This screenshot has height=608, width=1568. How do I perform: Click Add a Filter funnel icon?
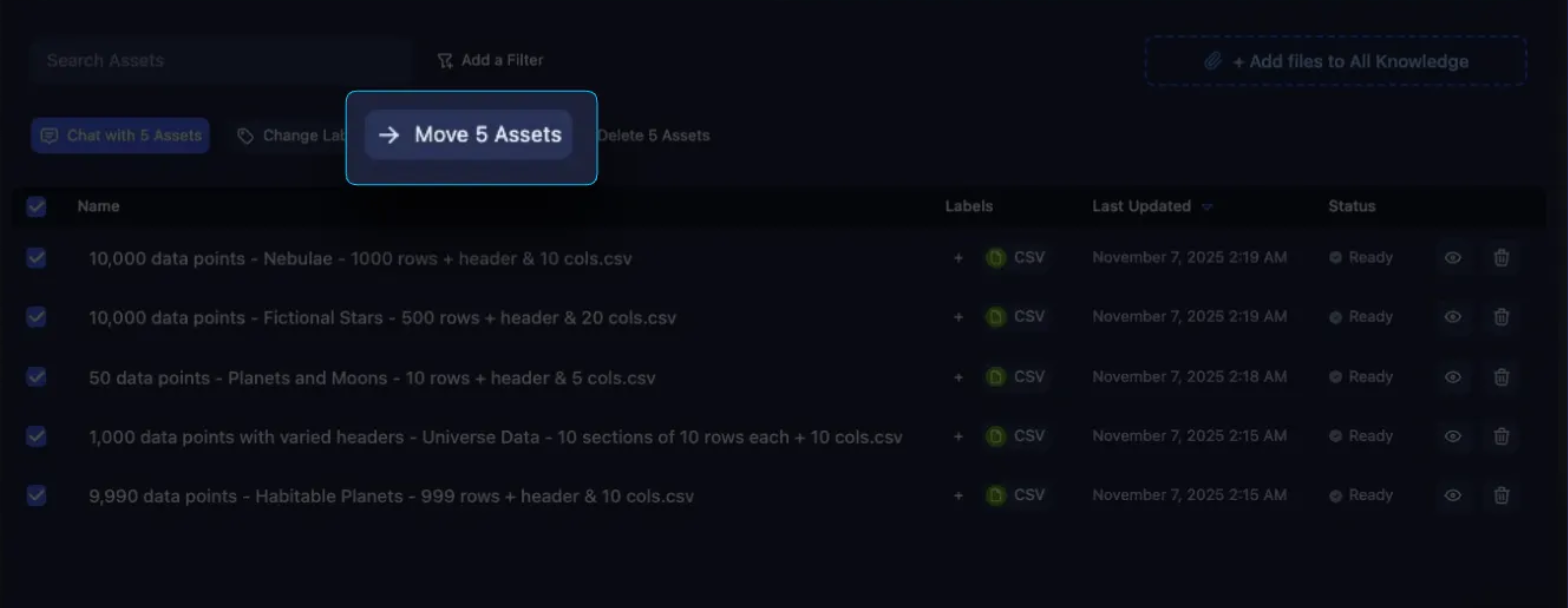tap(445, 61)
